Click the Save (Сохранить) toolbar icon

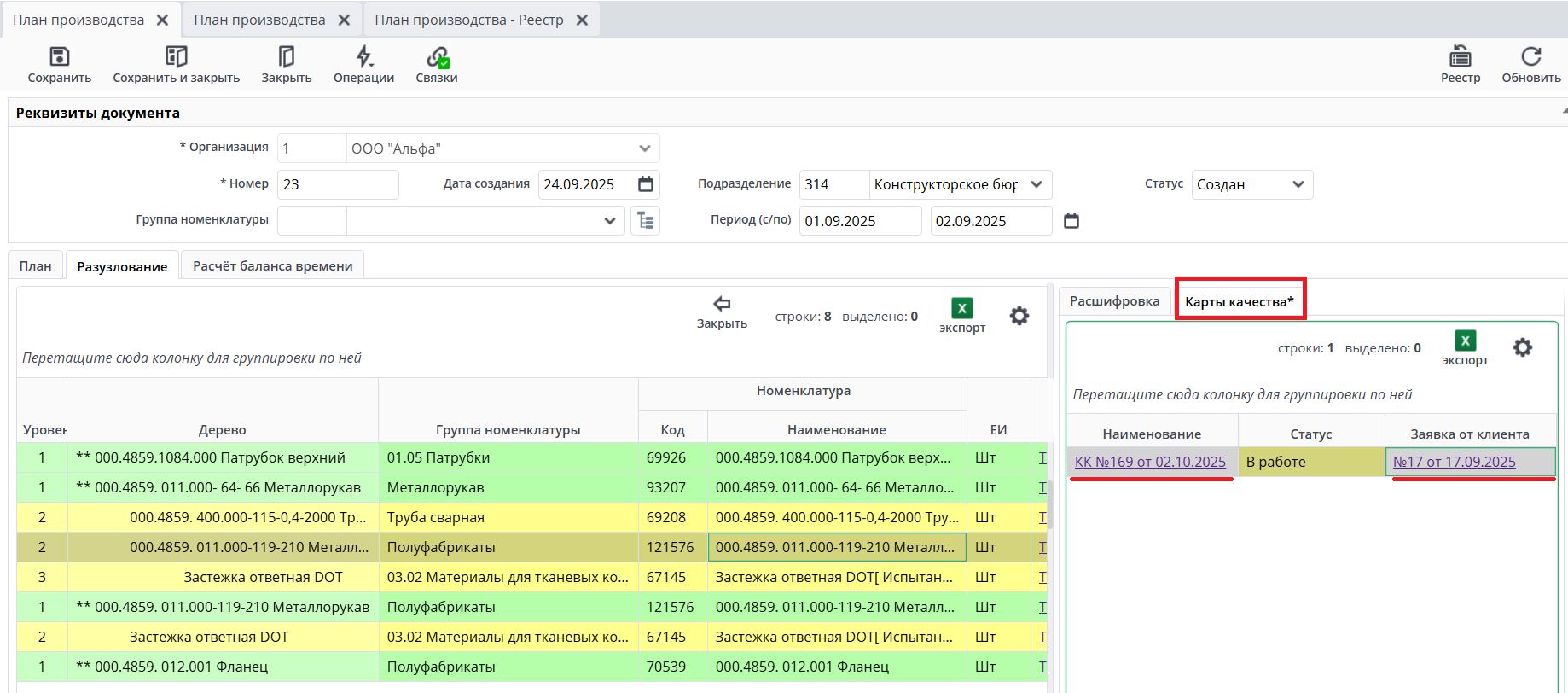point(59,57)
